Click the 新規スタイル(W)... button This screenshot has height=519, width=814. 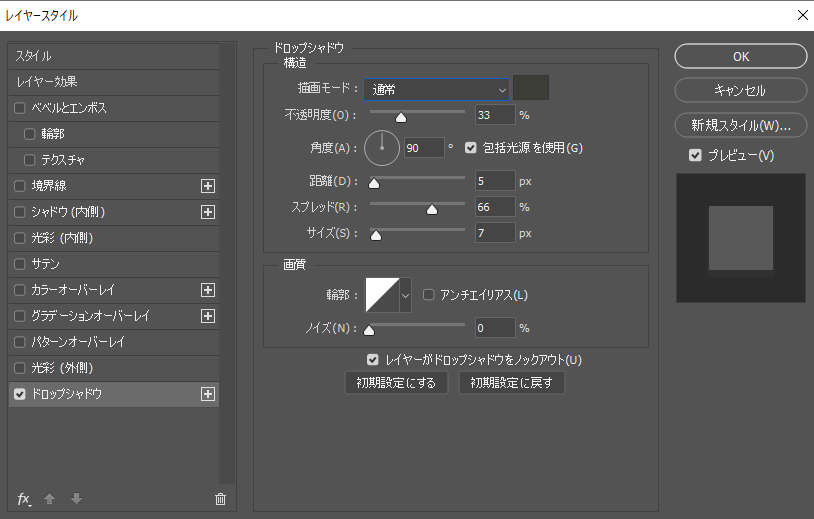point(741,125)
